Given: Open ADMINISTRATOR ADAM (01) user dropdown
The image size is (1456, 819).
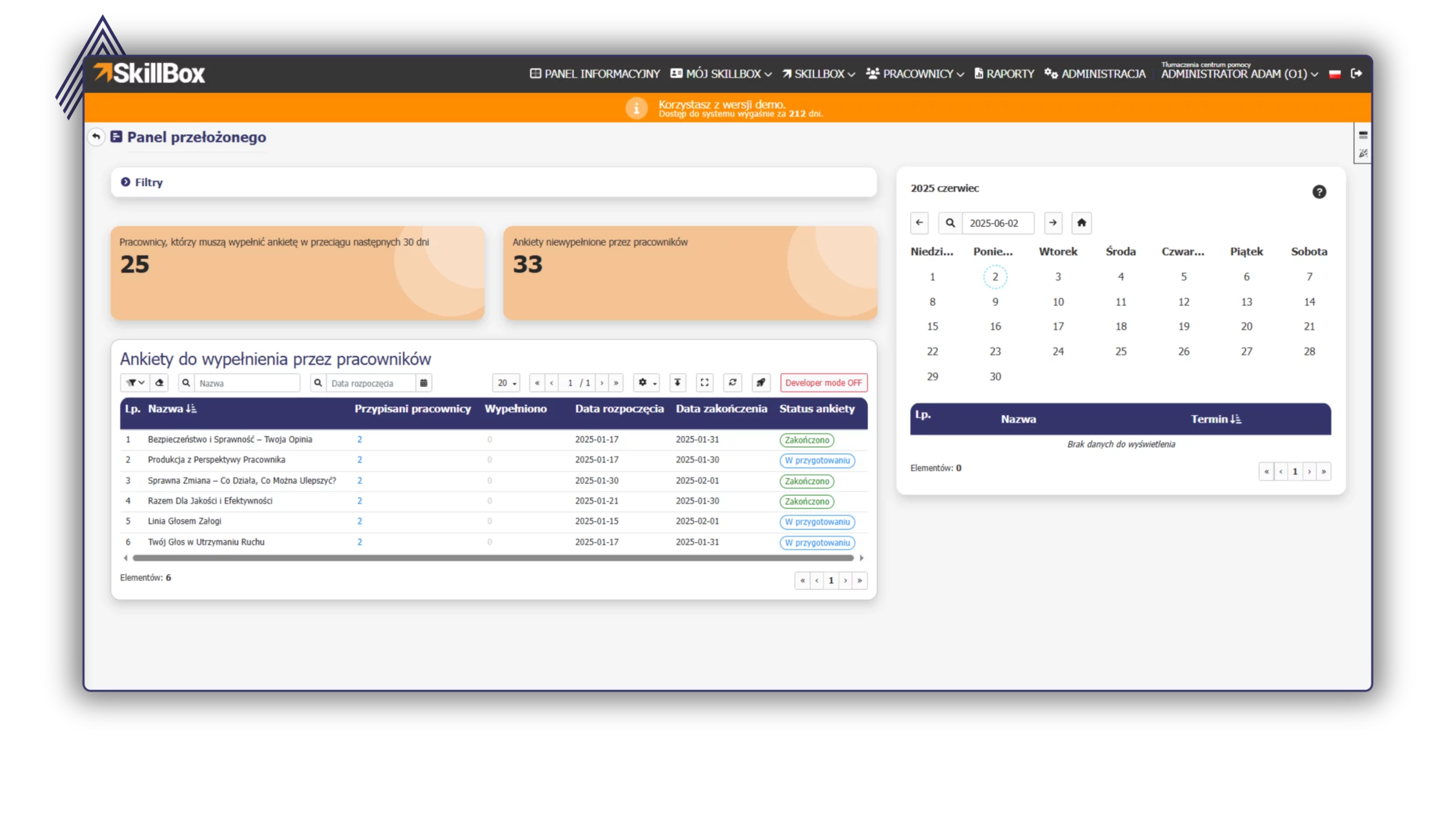Looking at the screenshot, I should point(1239,74).
